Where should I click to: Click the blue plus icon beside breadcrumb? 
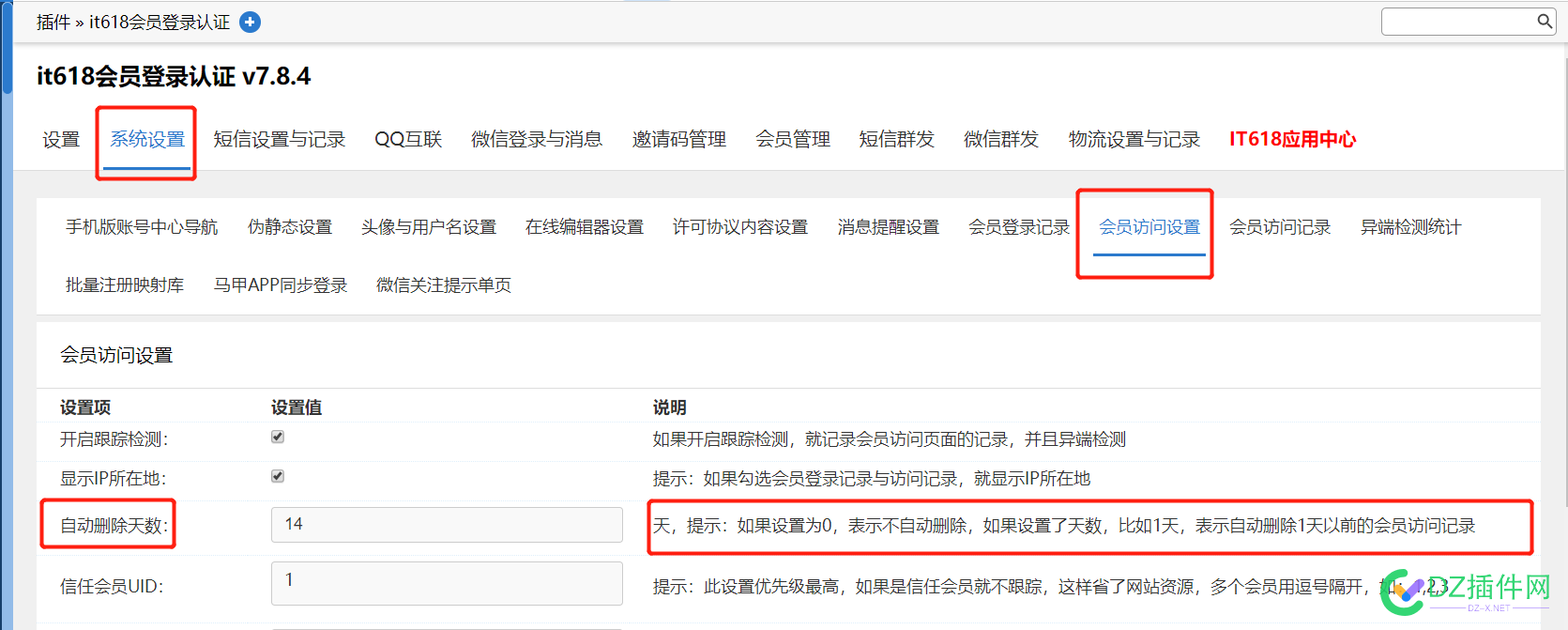(x=250, y=22)
